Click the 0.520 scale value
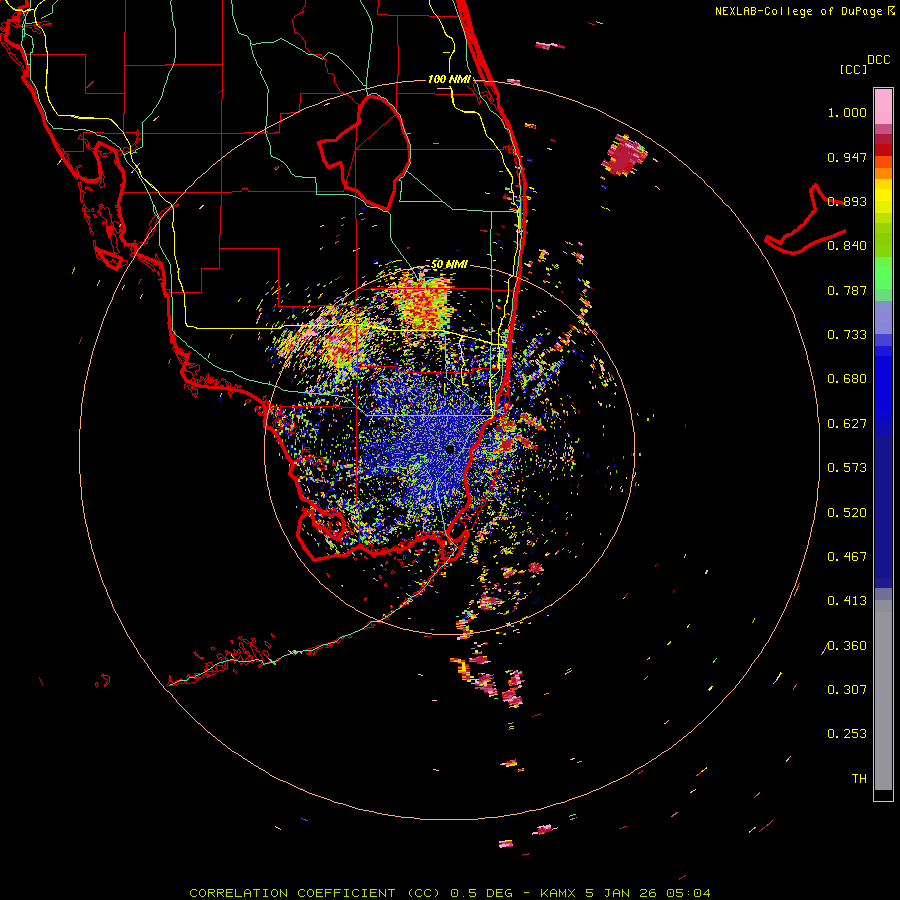This screenshot has width=900, height=900. (x=847, y=513)
